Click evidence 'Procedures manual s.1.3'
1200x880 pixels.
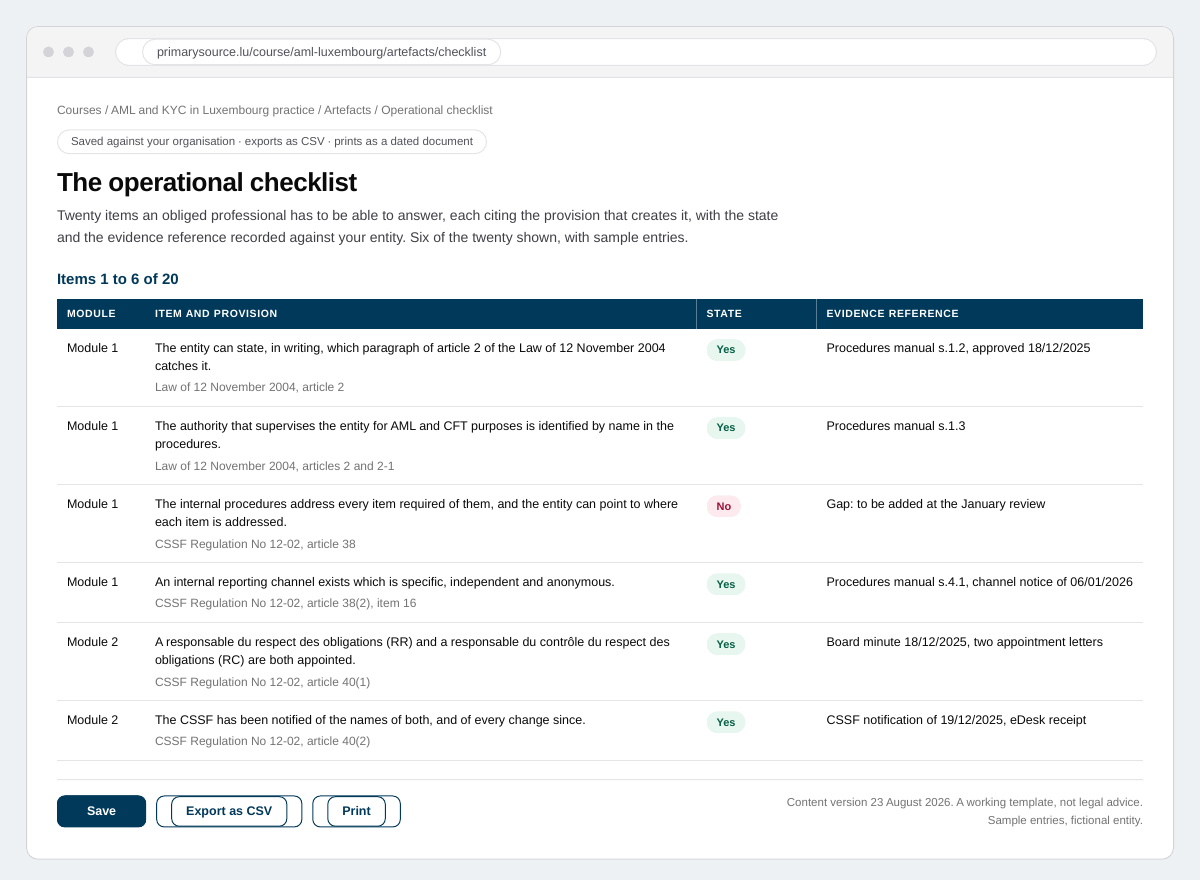point(896,426)
